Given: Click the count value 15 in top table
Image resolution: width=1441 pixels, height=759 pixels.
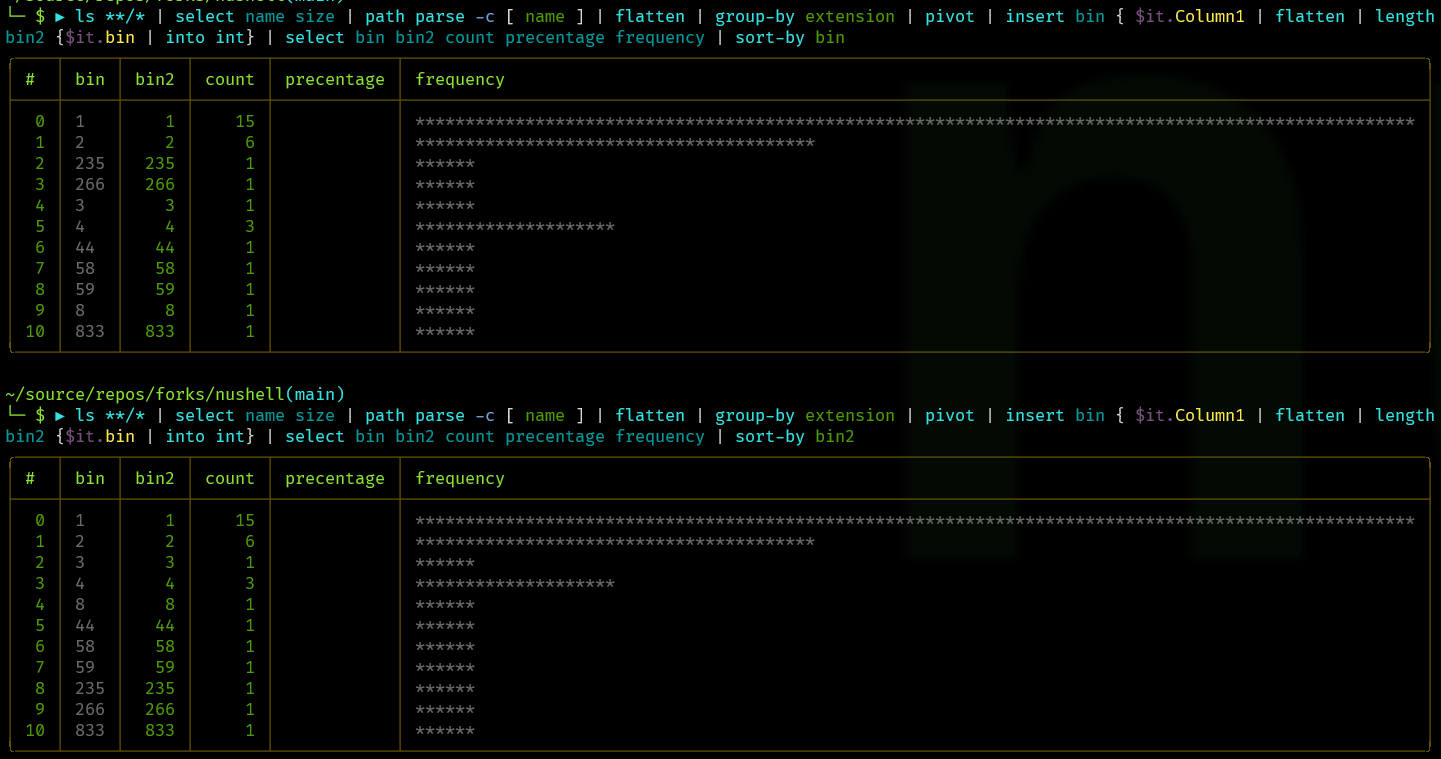Looking at the screenshot, I should pos(247,121).
